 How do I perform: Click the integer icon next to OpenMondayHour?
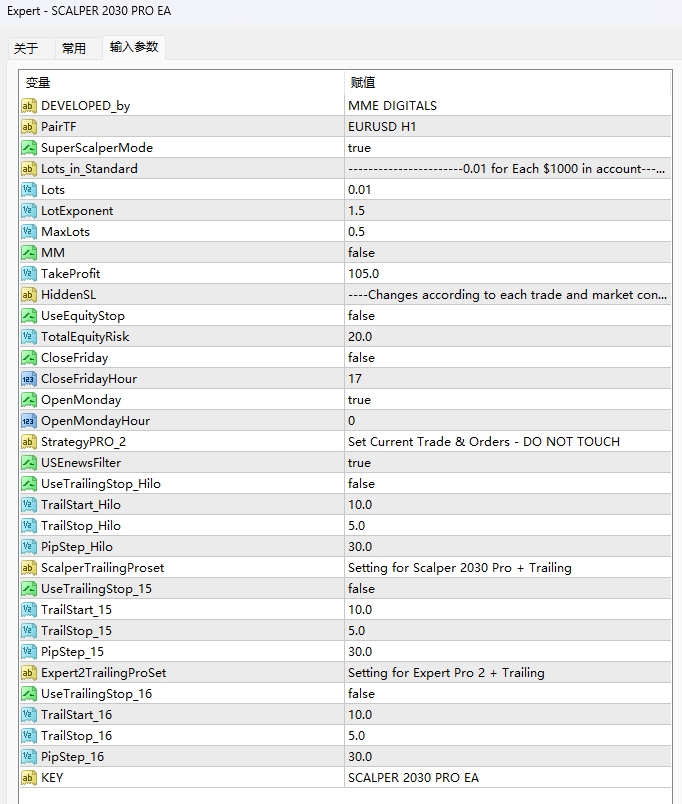point(28,421)
